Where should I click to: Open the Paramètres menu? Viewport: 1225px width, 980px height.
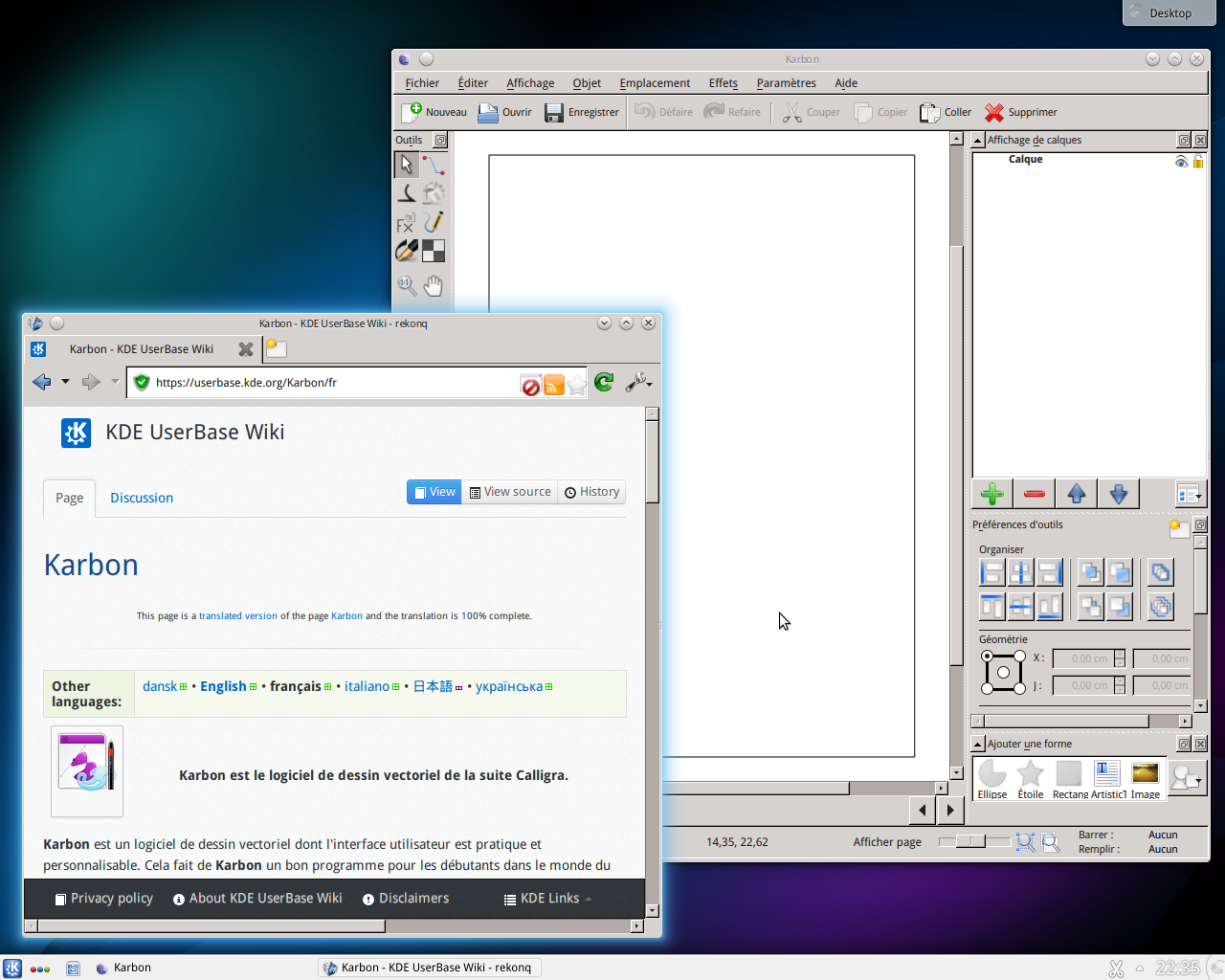tap(787, 83)
